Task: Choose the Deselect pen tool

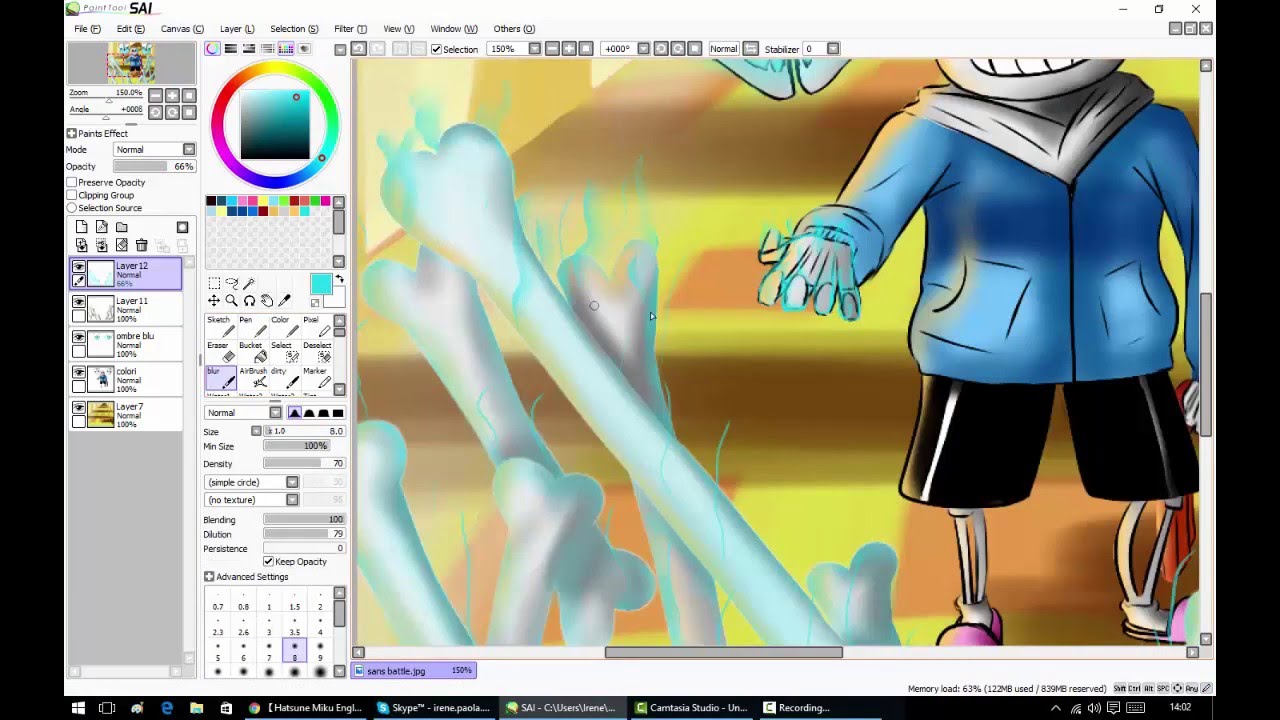Action: (315, 352)
